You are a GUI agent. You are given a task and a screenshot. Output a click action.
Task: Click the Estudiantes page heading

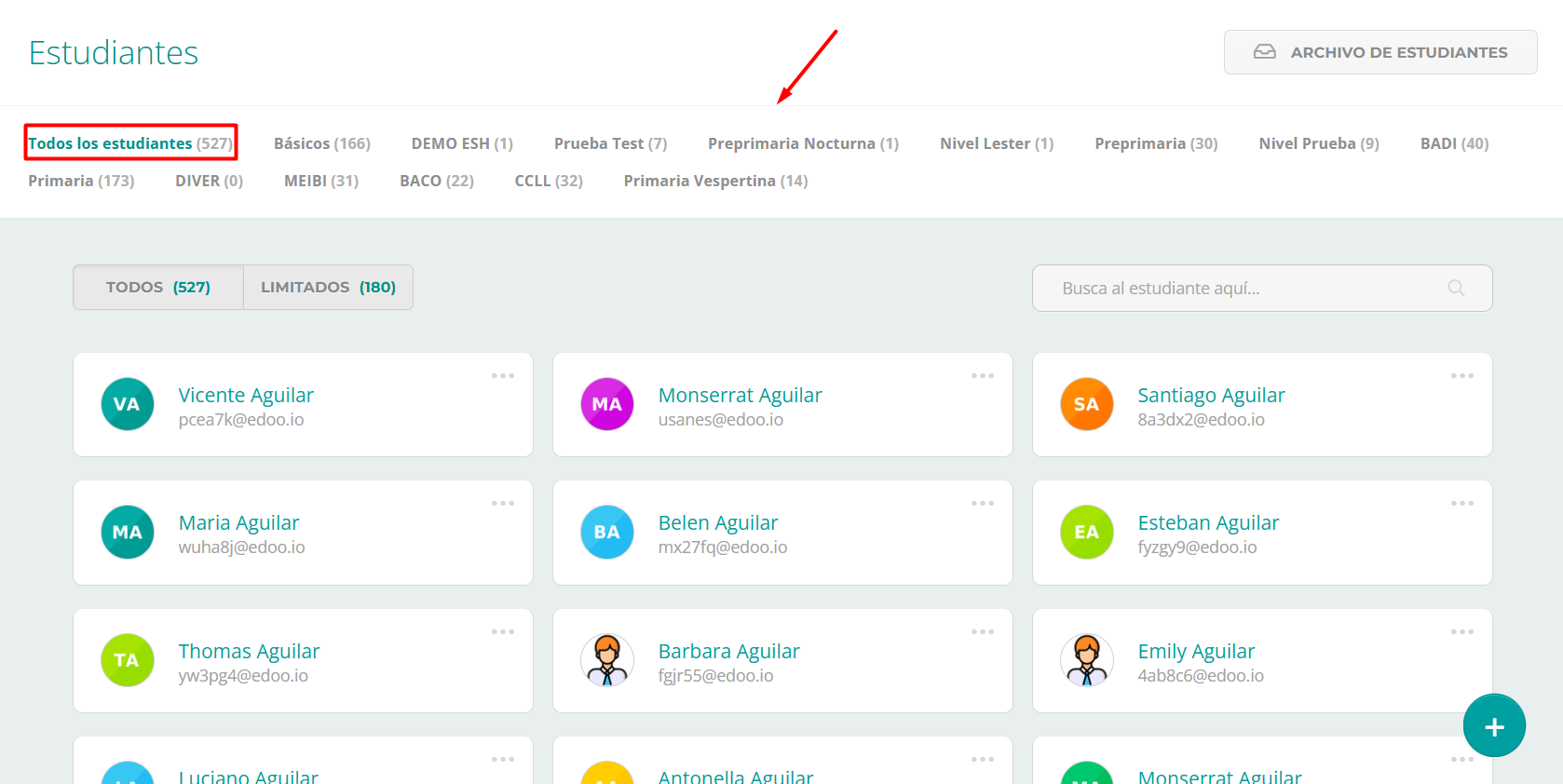pyautogui.click(x=114, y=53)
